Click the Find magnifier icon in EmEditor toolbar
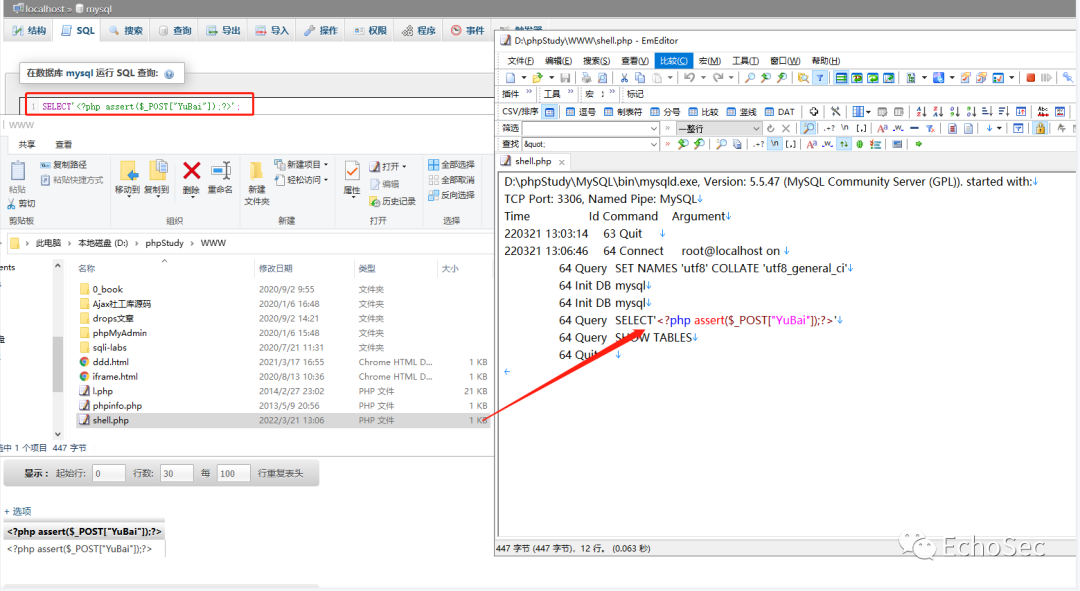The image size is (1080, 591). coord(749,77)
